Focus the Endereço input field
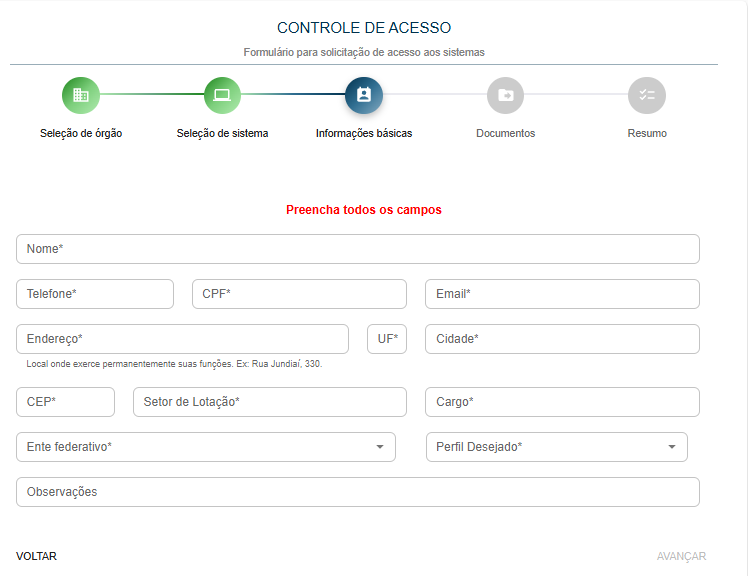 182,339
